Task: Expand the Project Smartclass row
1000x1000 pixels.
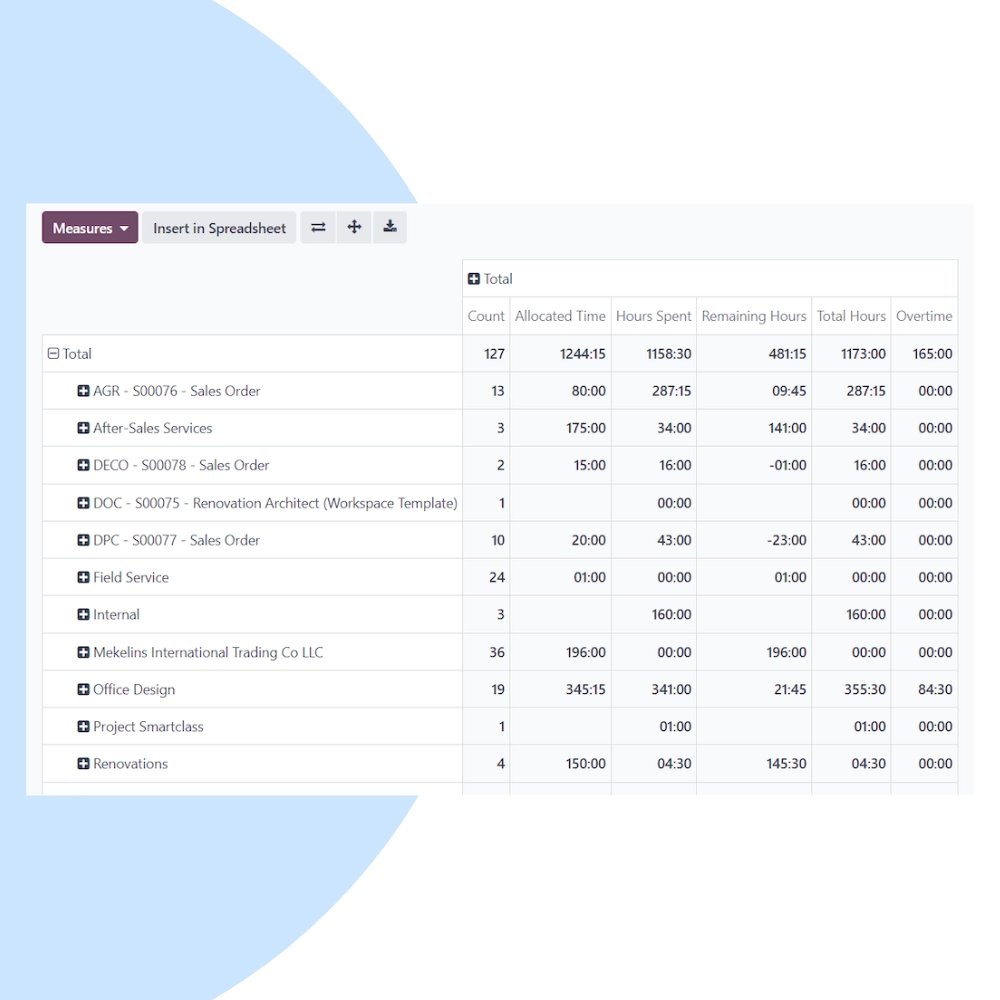Action: coord(84,726)
